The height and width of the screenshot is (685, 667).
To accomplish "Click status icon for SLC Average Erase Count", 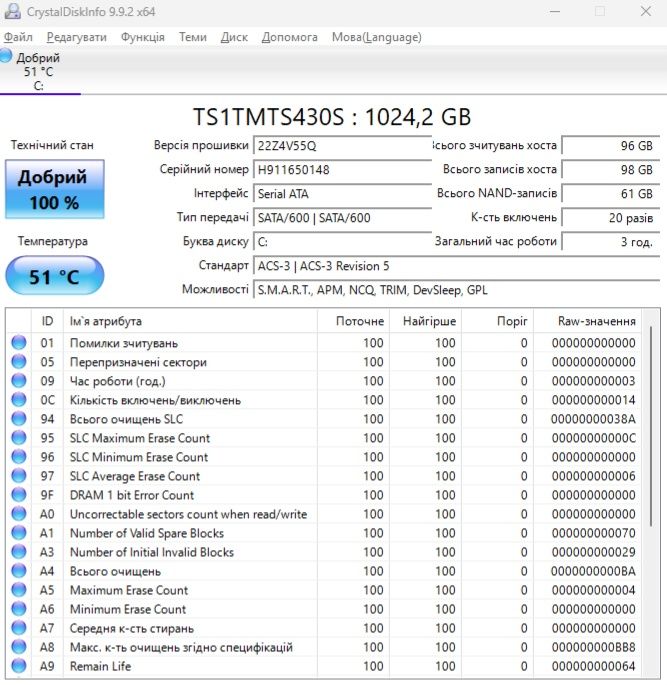I will [19, 476].
